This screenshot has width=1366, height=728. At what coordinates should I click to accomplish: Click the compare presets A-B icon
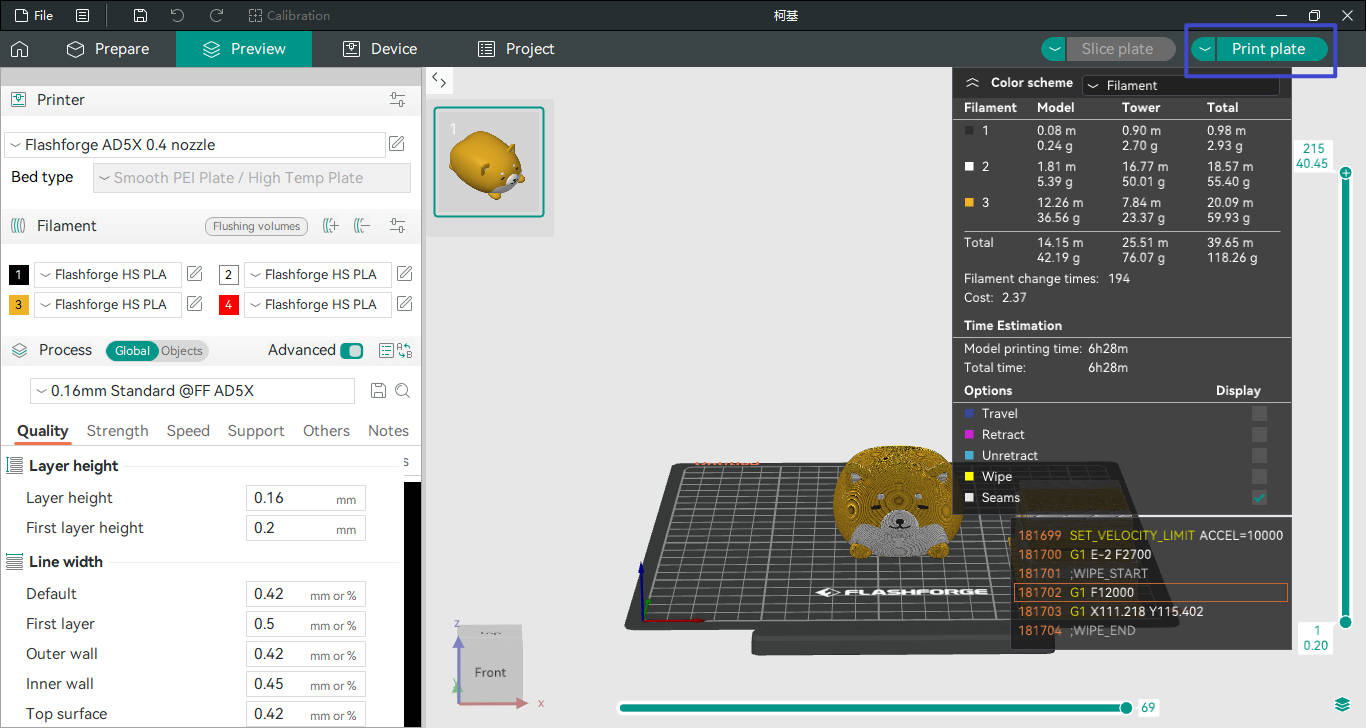coord(405,351)
